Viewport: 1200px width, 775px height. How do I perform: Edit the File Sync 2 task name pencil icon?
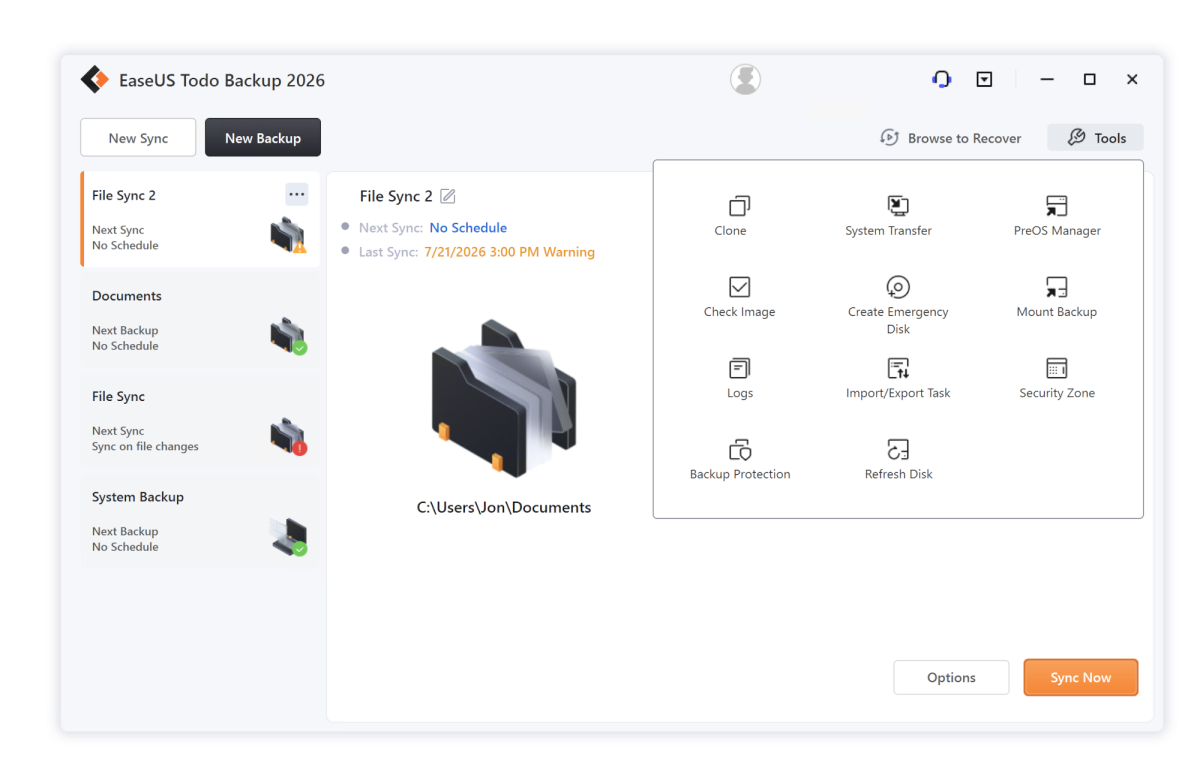[x=448, y=196]
